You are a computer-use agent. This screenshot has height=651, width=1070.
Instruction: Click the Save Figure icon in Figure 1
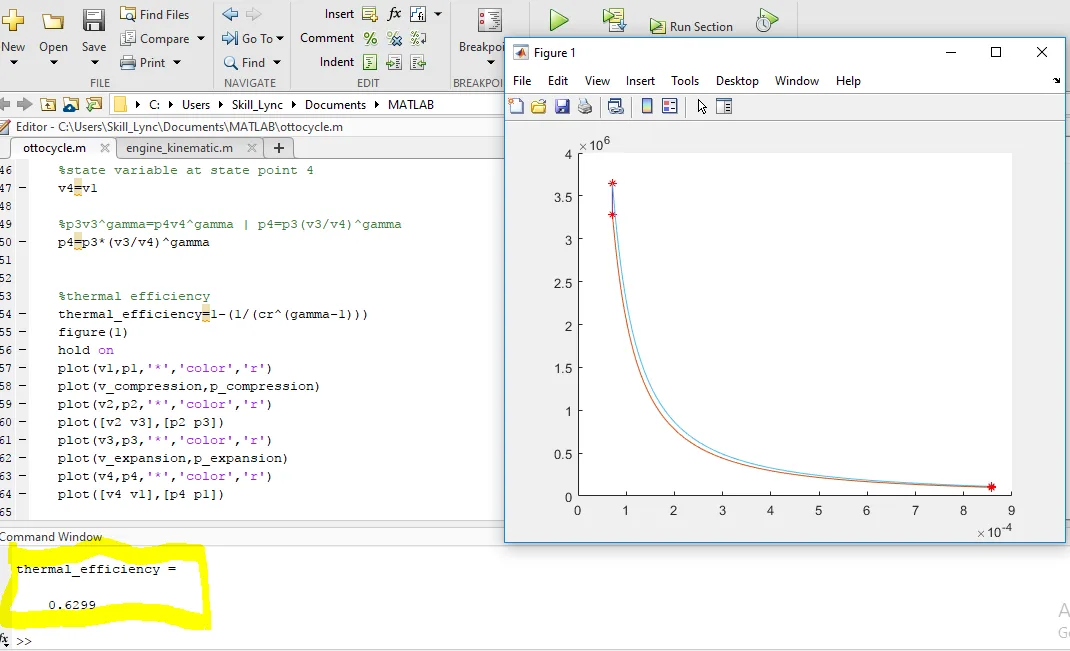pyautogui.click(x=562, y=106)
